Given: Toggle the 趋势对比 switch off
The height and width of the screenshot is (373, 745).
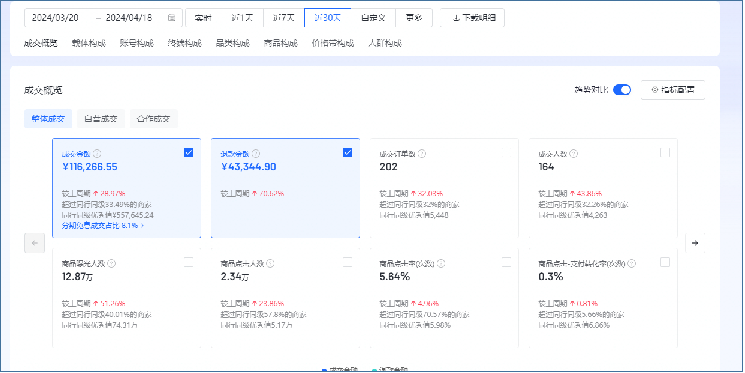Looking at the screenshot, I should click(622, 90).
